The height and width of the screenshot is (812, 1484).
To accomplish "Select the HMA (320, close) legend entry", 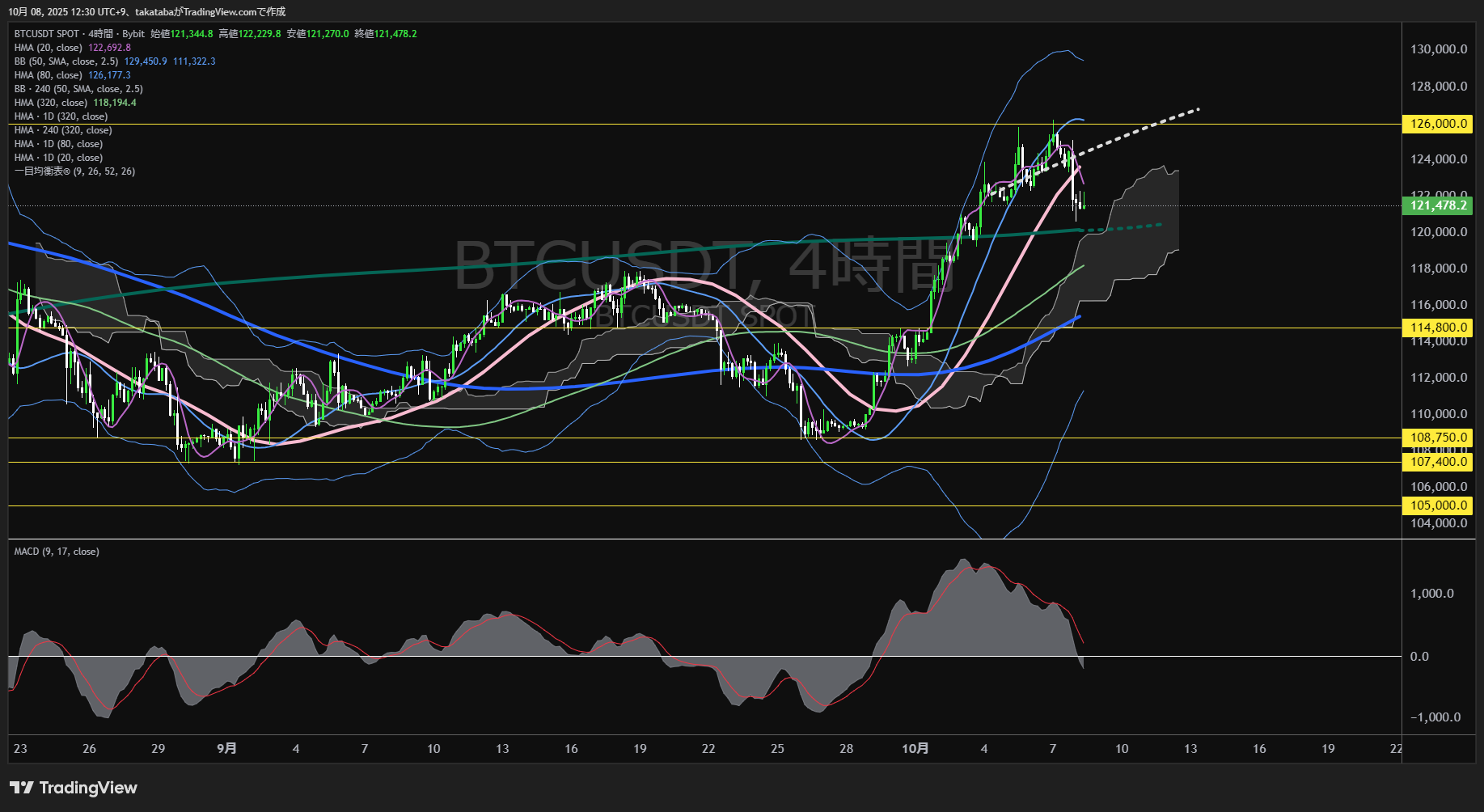I will coord(51,103).
